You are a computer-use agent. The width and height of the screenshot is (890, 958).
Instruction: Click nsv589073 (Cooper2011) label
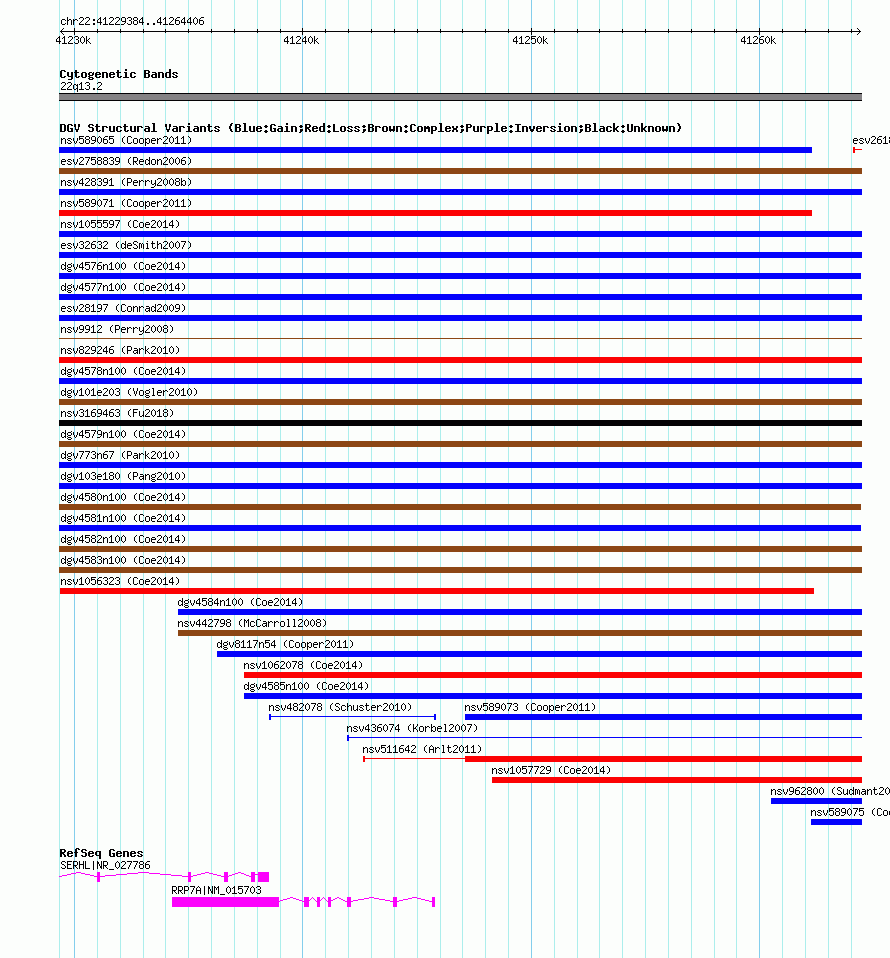tap(530, 707)
